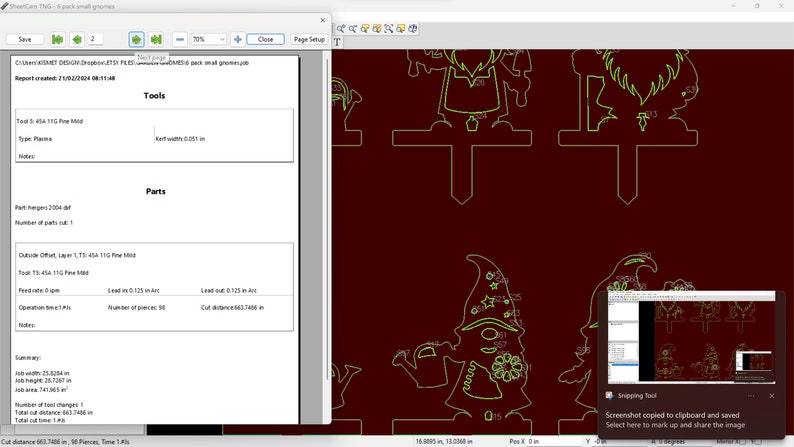
Task: Click the page number field
Action: tap(95, 39)
